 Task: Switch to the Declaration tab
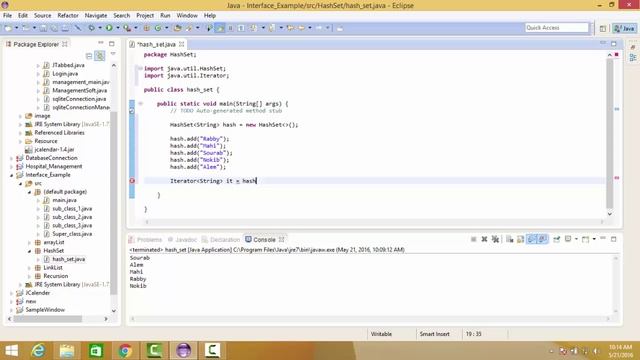point(221,240)
